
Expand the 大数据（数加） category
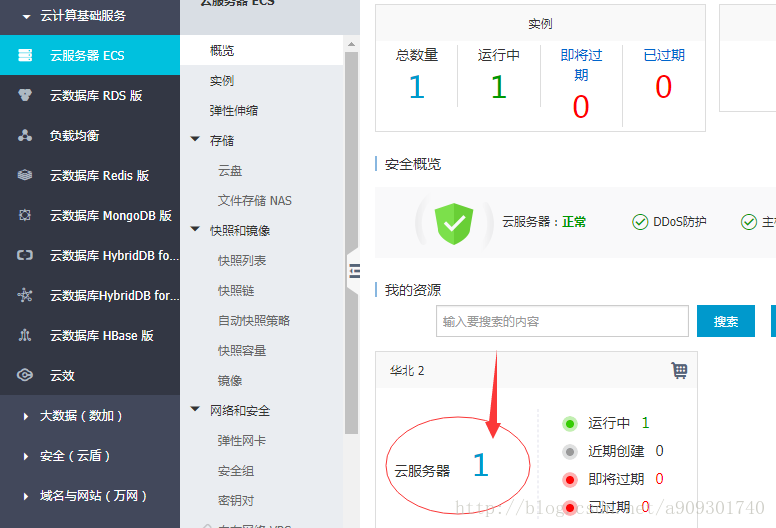(26, 416)
